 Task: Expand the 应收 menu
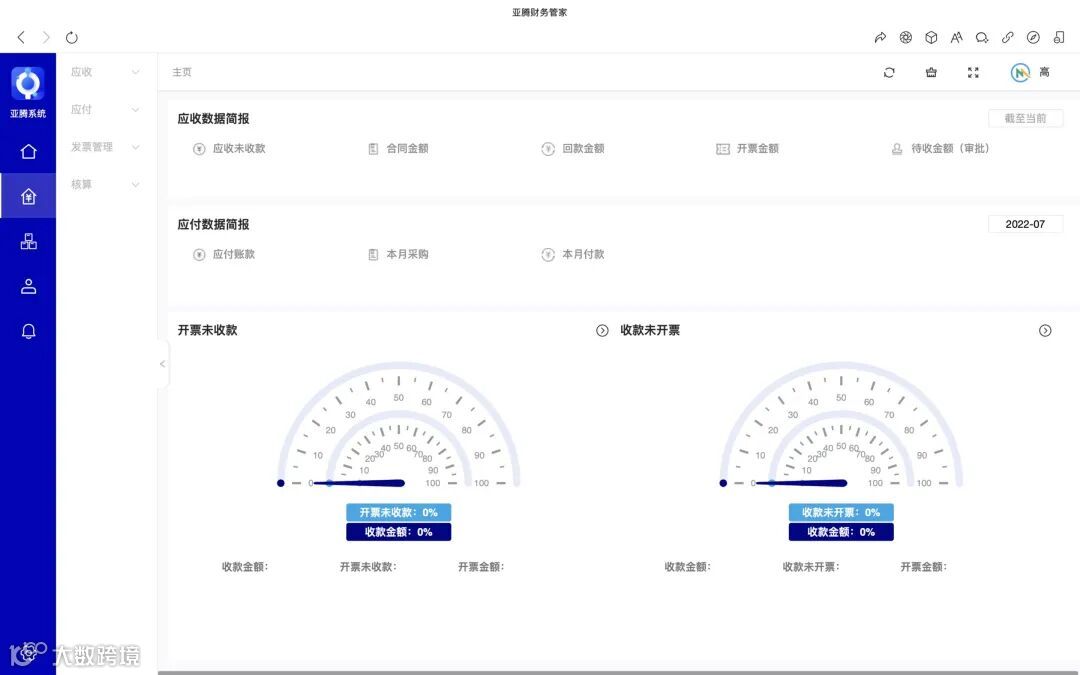pos(105,72)
